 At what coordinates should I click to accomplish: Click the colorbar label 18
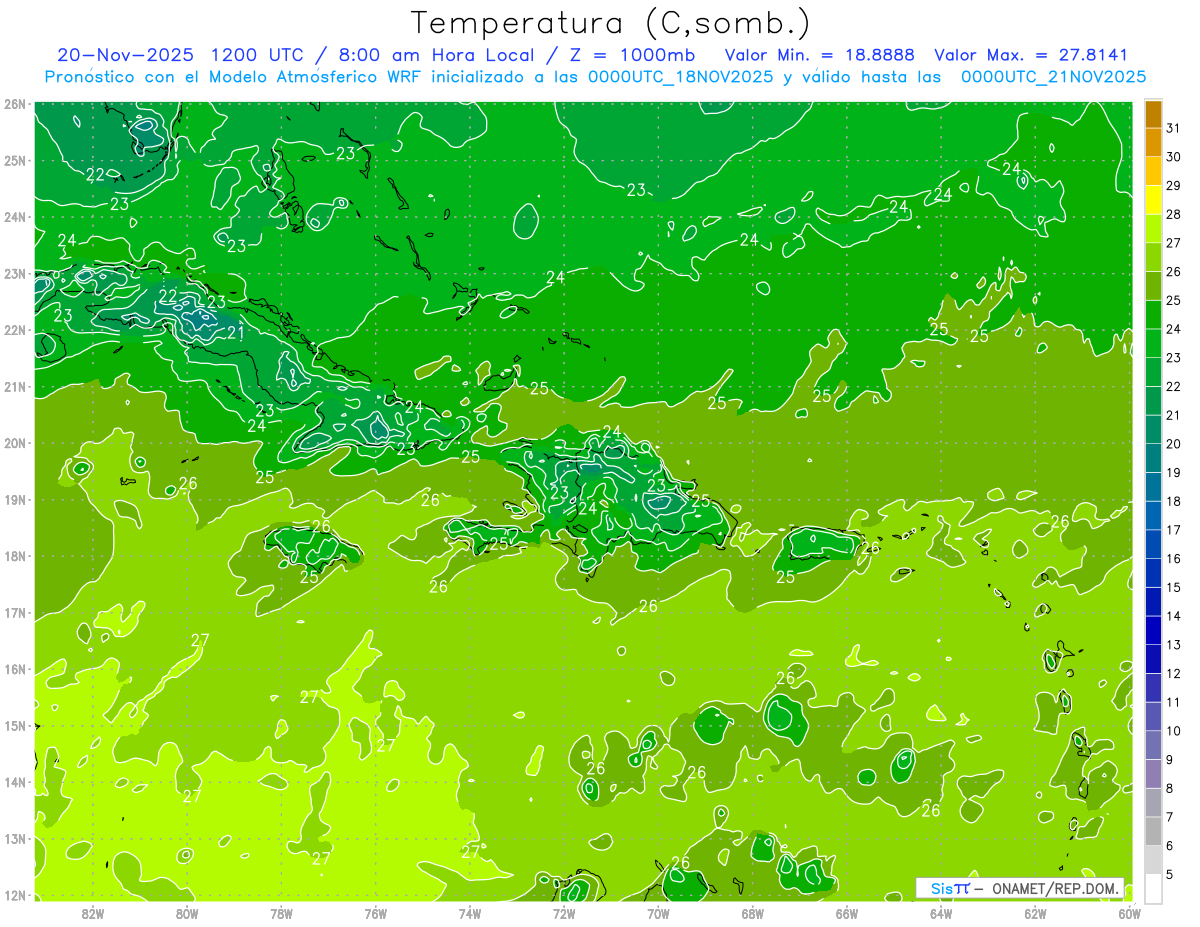click(x=1174, y=501)
